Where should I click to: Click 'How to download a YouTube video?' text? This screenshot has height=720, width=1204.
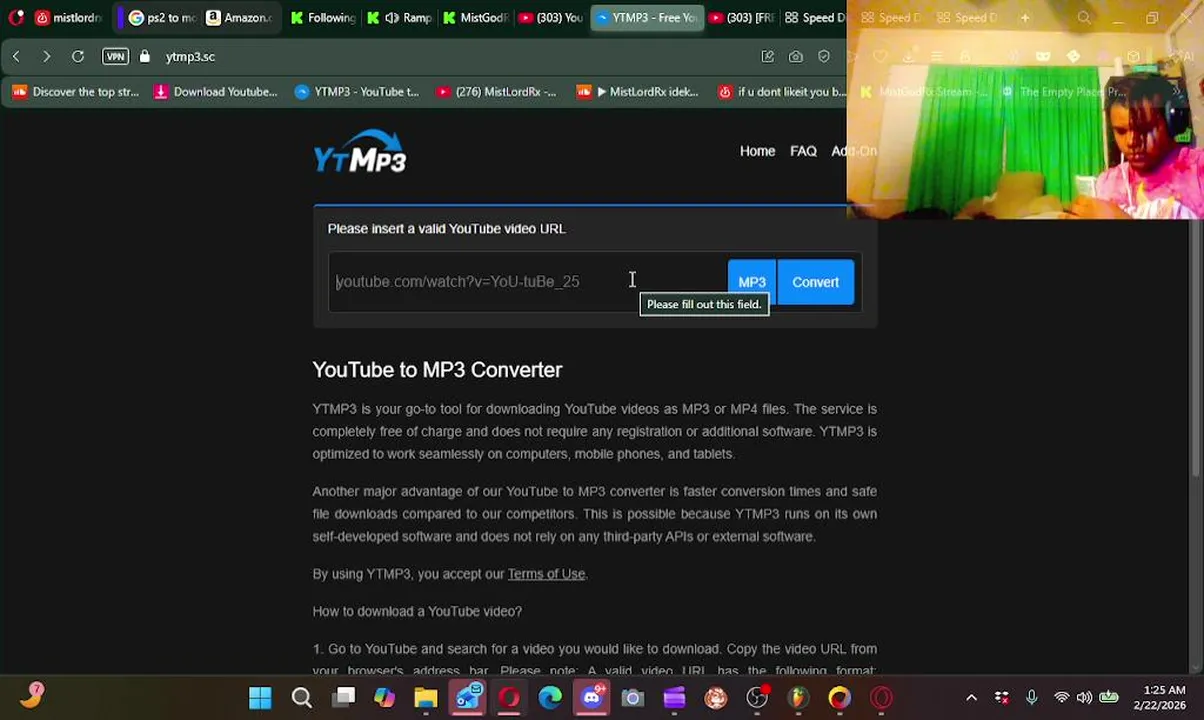point(417,611)
